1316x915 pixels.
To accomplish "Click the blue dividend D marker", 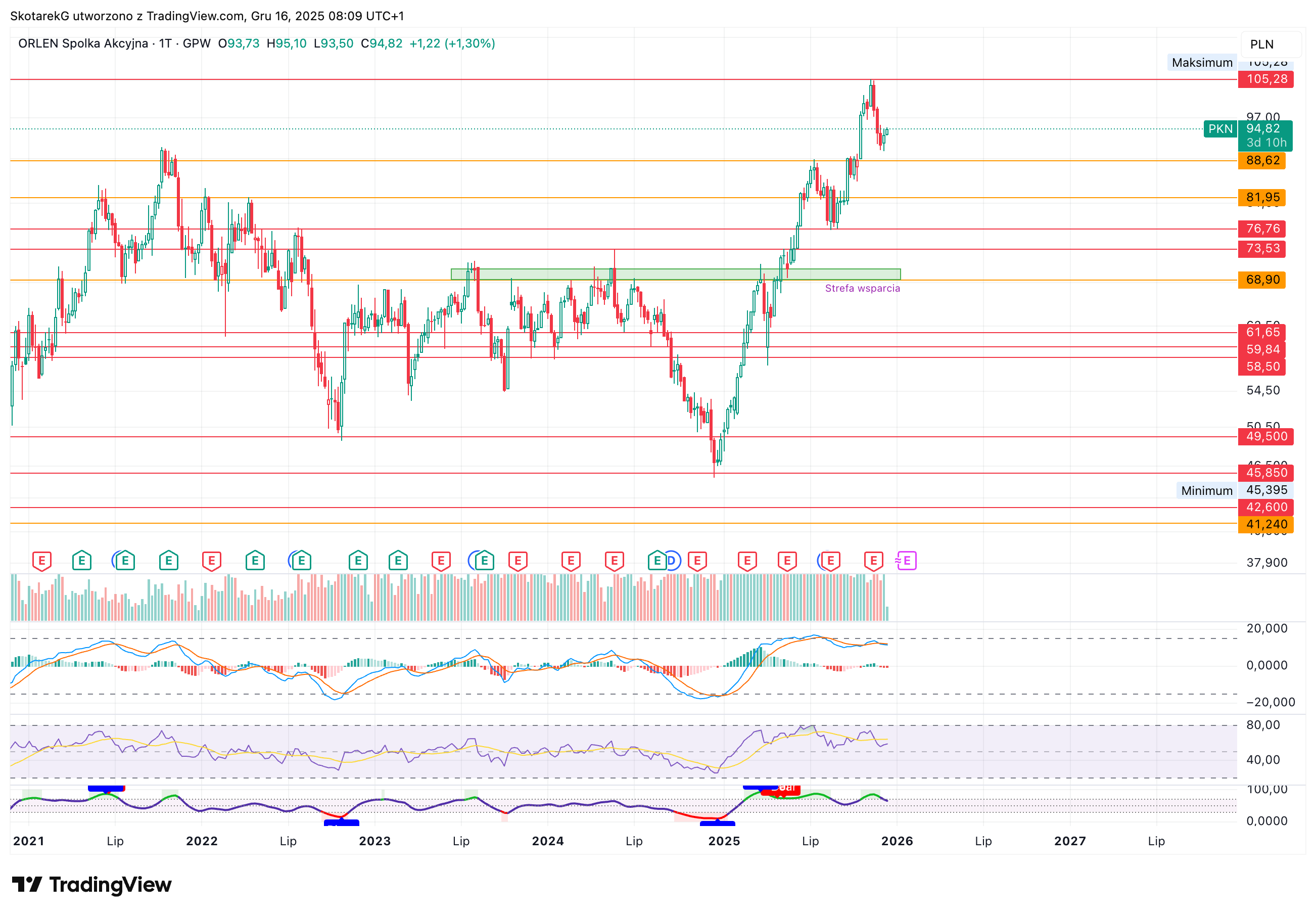I will point(672,560).
